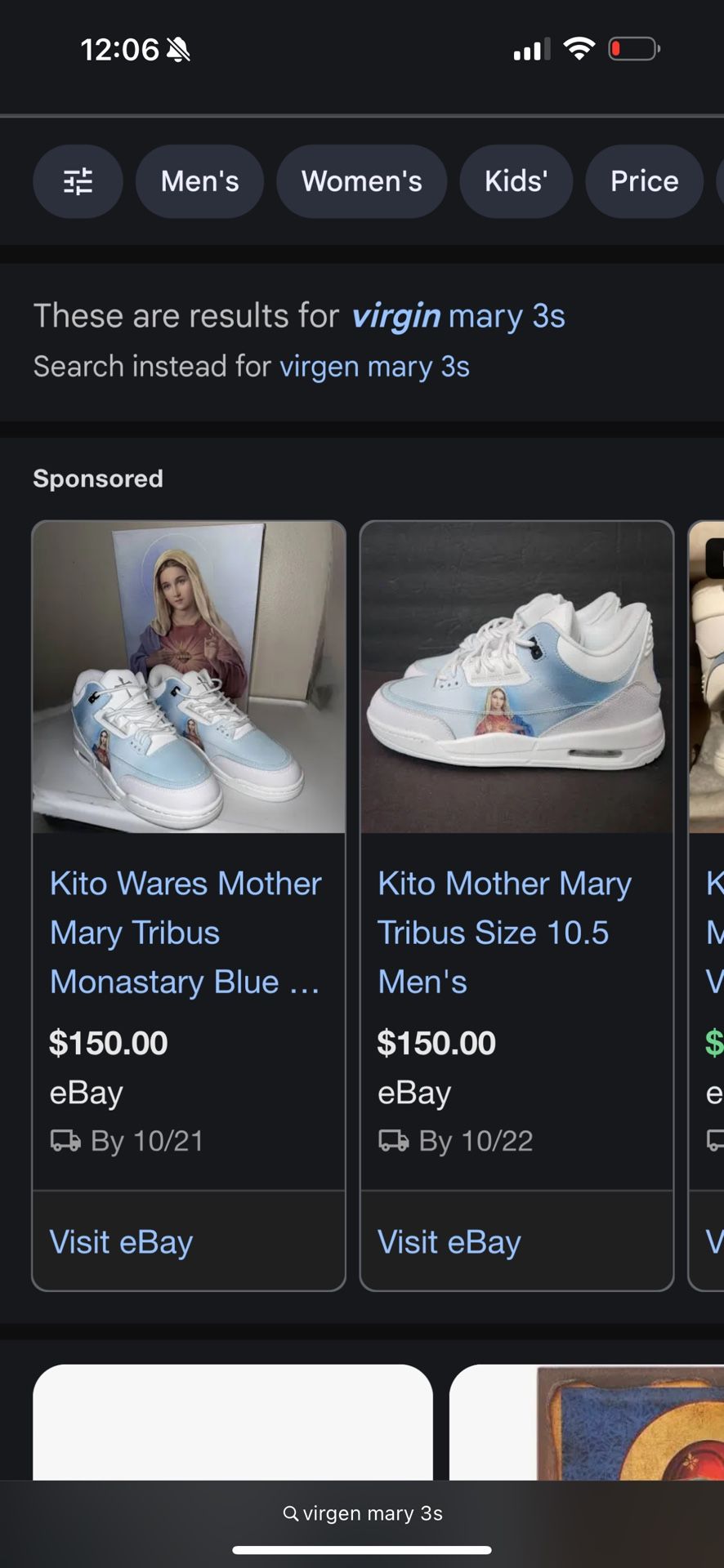This screenshot has height=1568, width=724.
Task: Tap the low battery indicator
Action: coord(632,48)
